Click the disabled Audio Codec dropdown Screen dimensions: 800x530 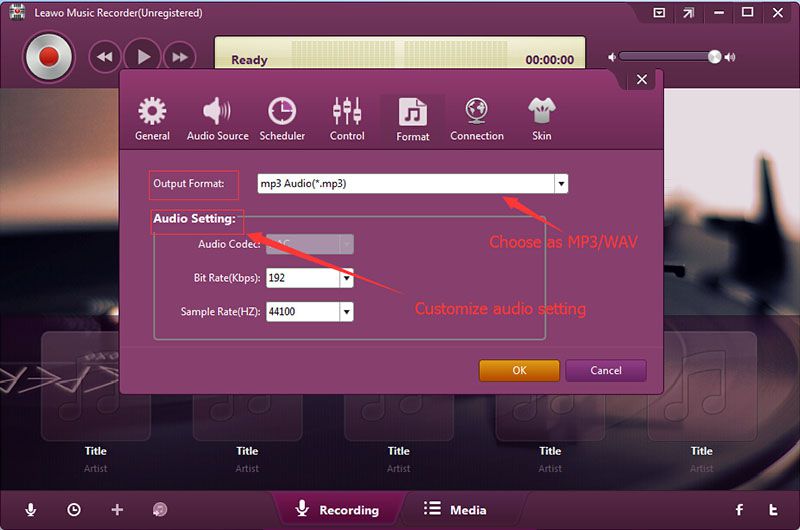pos(310,244)
